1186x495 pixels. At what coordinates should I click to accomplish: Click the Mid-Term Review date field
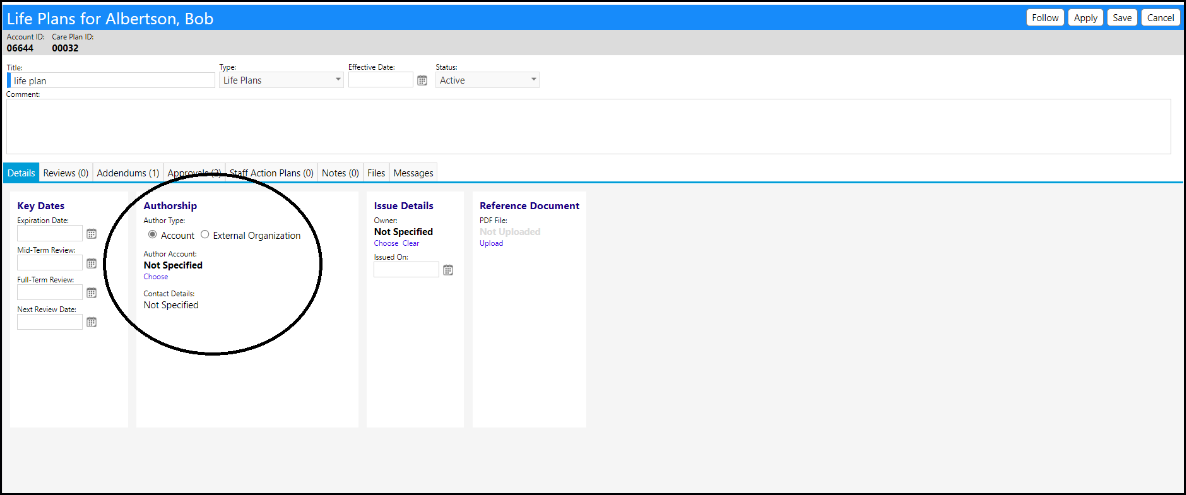click(x=50, y=263)
